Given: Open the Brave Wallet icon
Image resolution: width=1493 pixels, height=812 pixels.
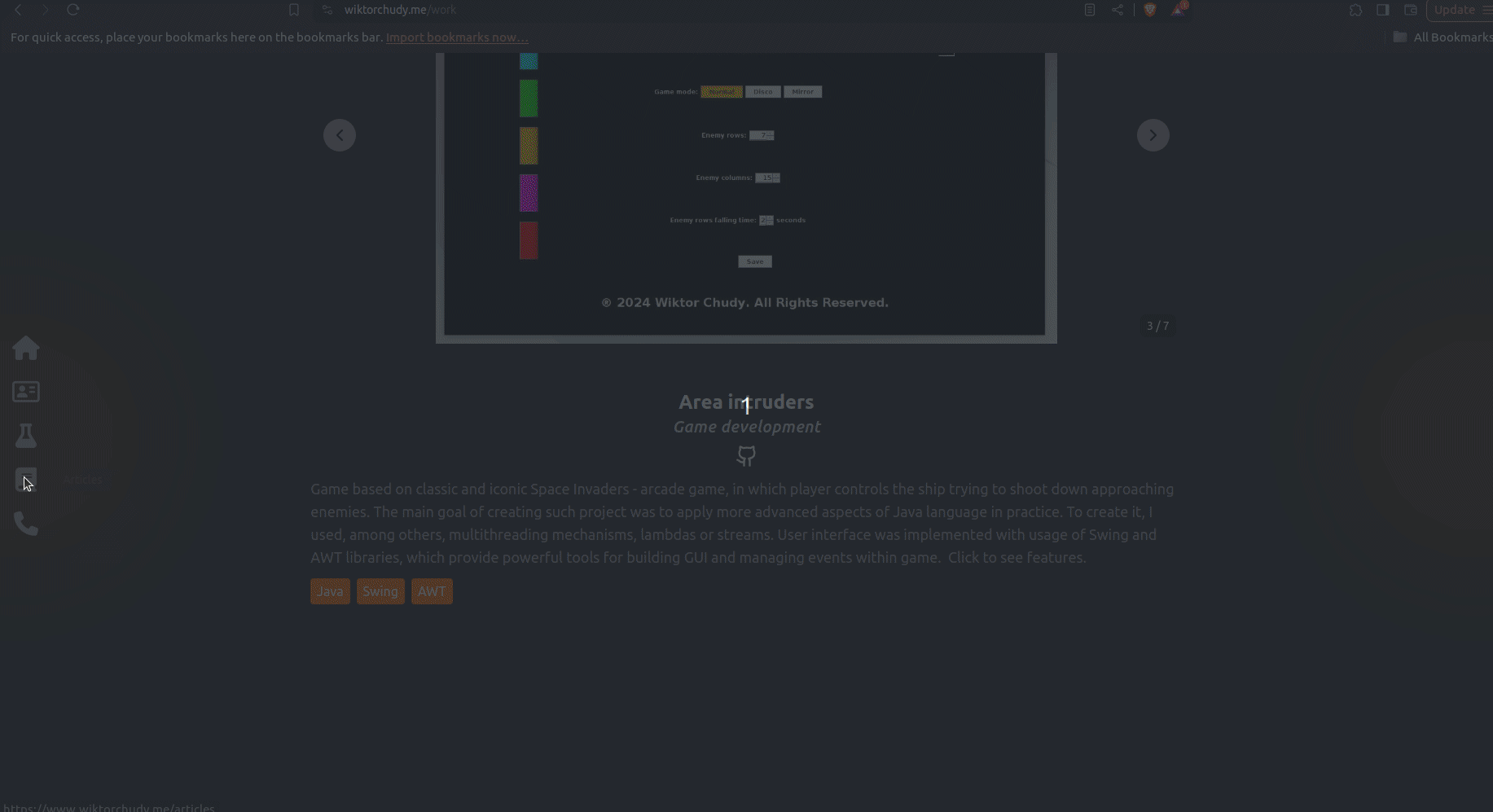Looking at the screenshot, I should [x=1411, y=10].
